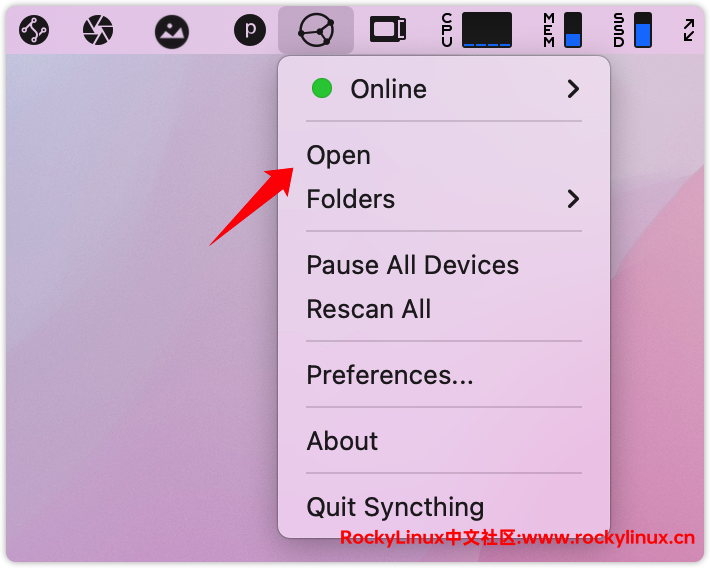This screenshot has height=568, width=710.
Task: Click the MEM memory usage indicator
Action: pos(562,30)
